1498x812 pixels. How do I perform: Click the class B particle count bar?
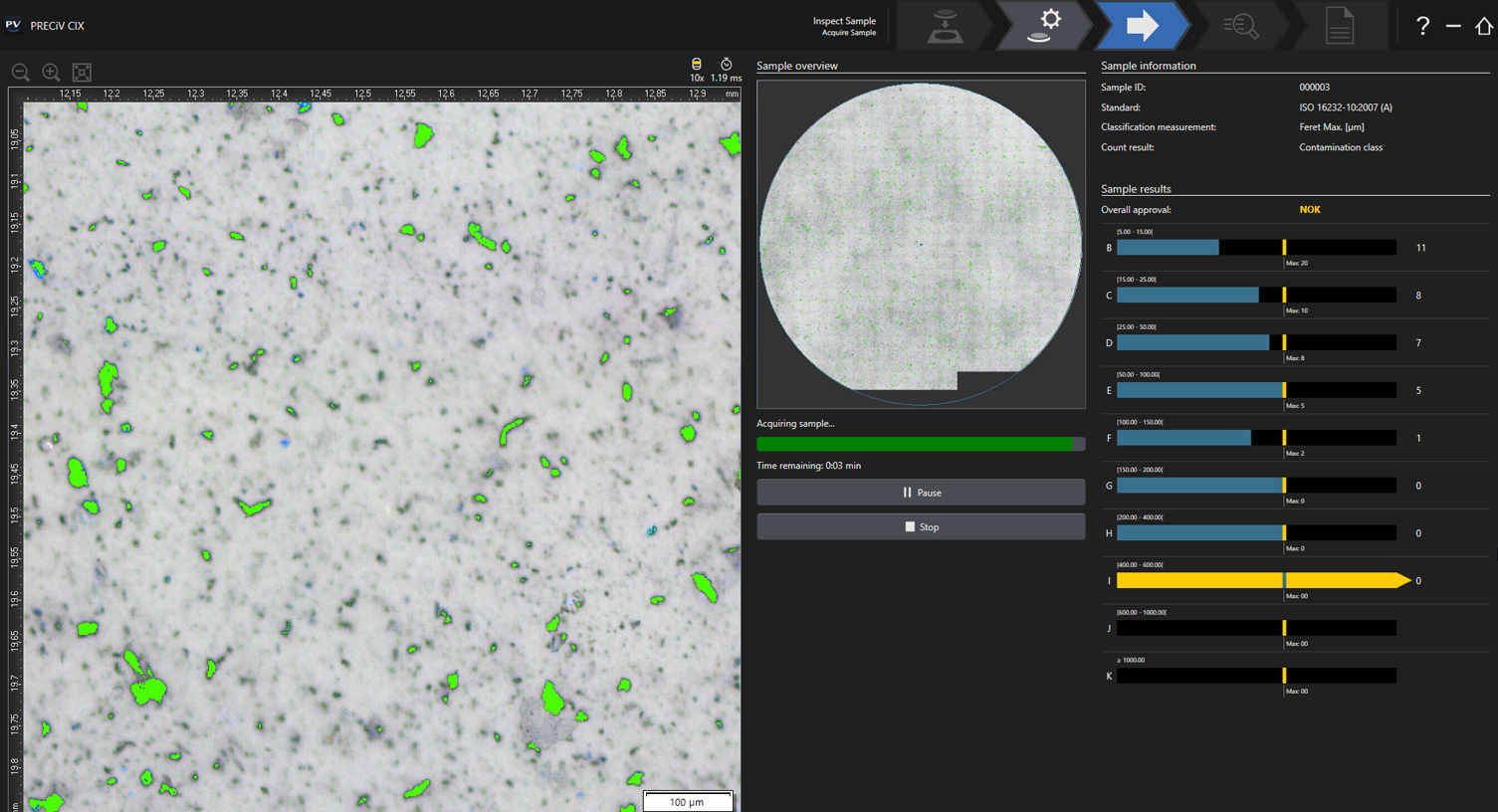pyautogui.click(x=1256, y=248)
